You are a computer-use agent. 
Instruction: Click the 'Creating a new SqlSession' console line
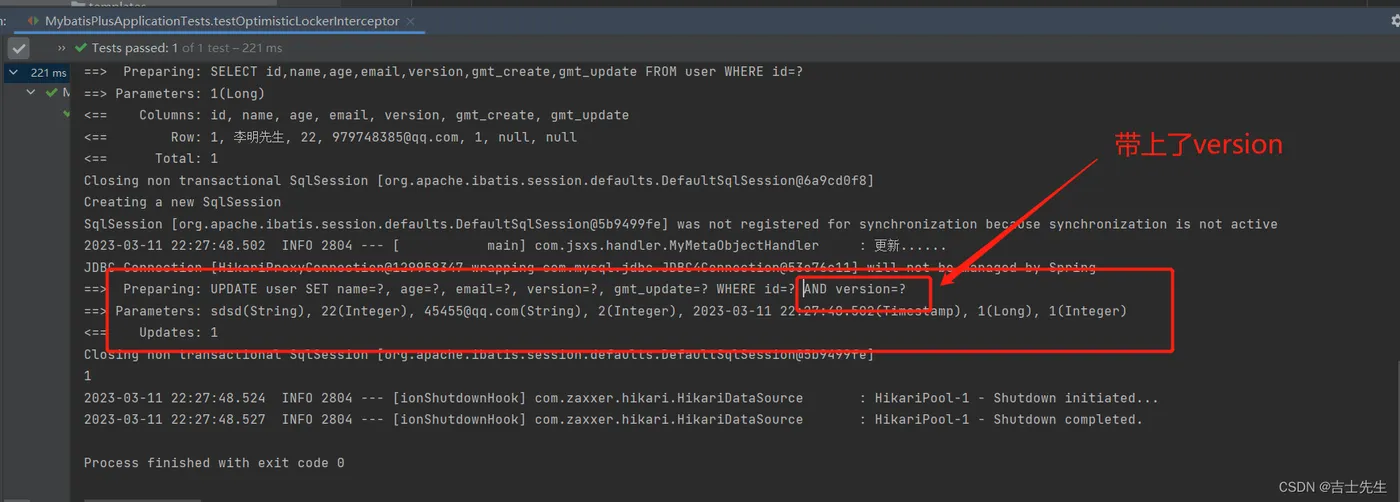pos(182,202)
